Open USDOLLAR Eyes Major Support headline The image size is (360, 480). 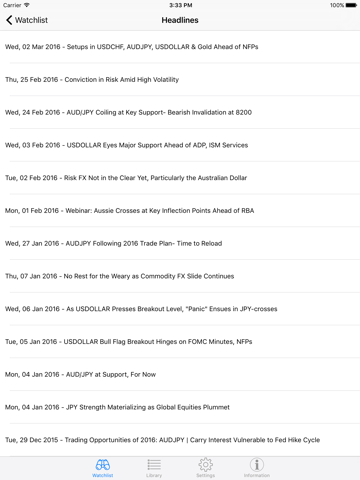tap(180, 145)
